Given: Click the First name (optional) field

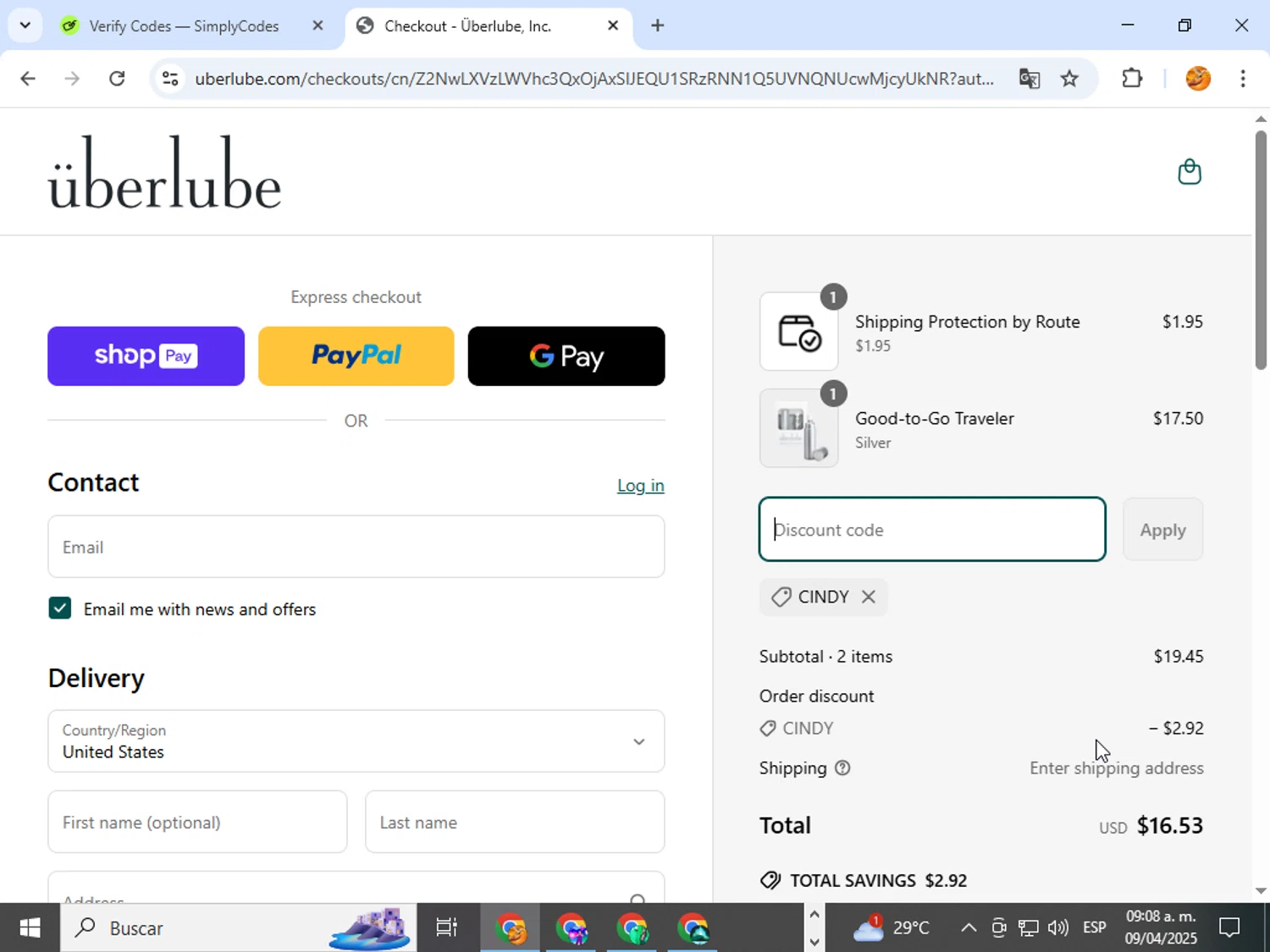Looking at the screenshot, I should tap(197, 822).
